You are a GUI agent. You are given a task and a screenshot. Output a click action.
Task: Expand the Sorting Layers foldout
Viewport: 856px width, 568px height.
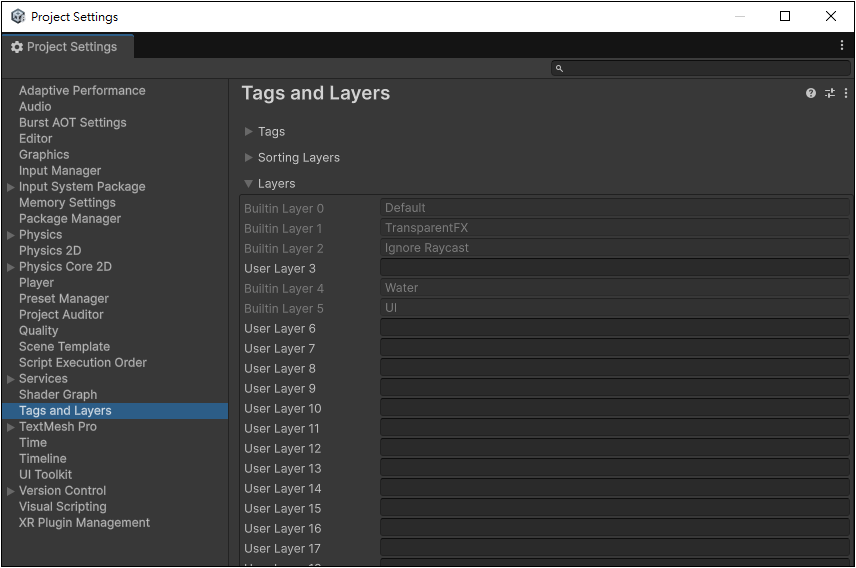click(x=248, y=158)
